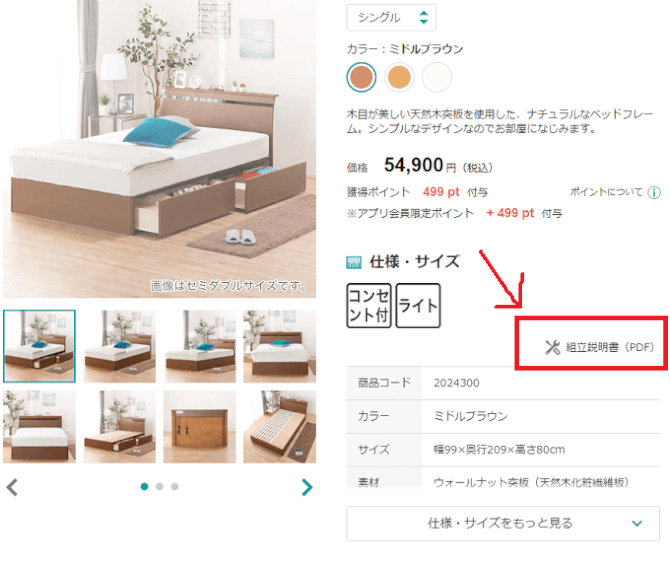Choose the light orange color swatch
This screenshot has width=670, height=566.
[399, 77]
